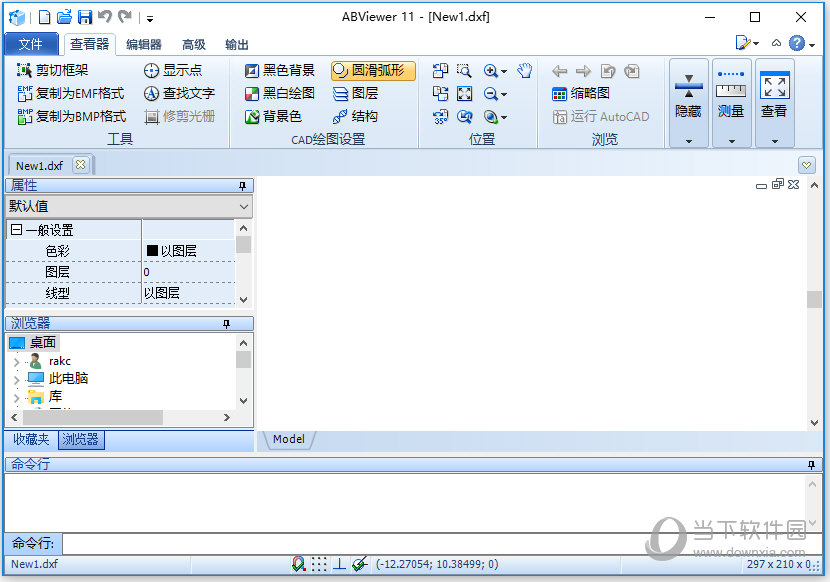The width and height of the screenshot is (830, 582).
Task: Open the 默认值 properties combo box
Action: point(129,206)
